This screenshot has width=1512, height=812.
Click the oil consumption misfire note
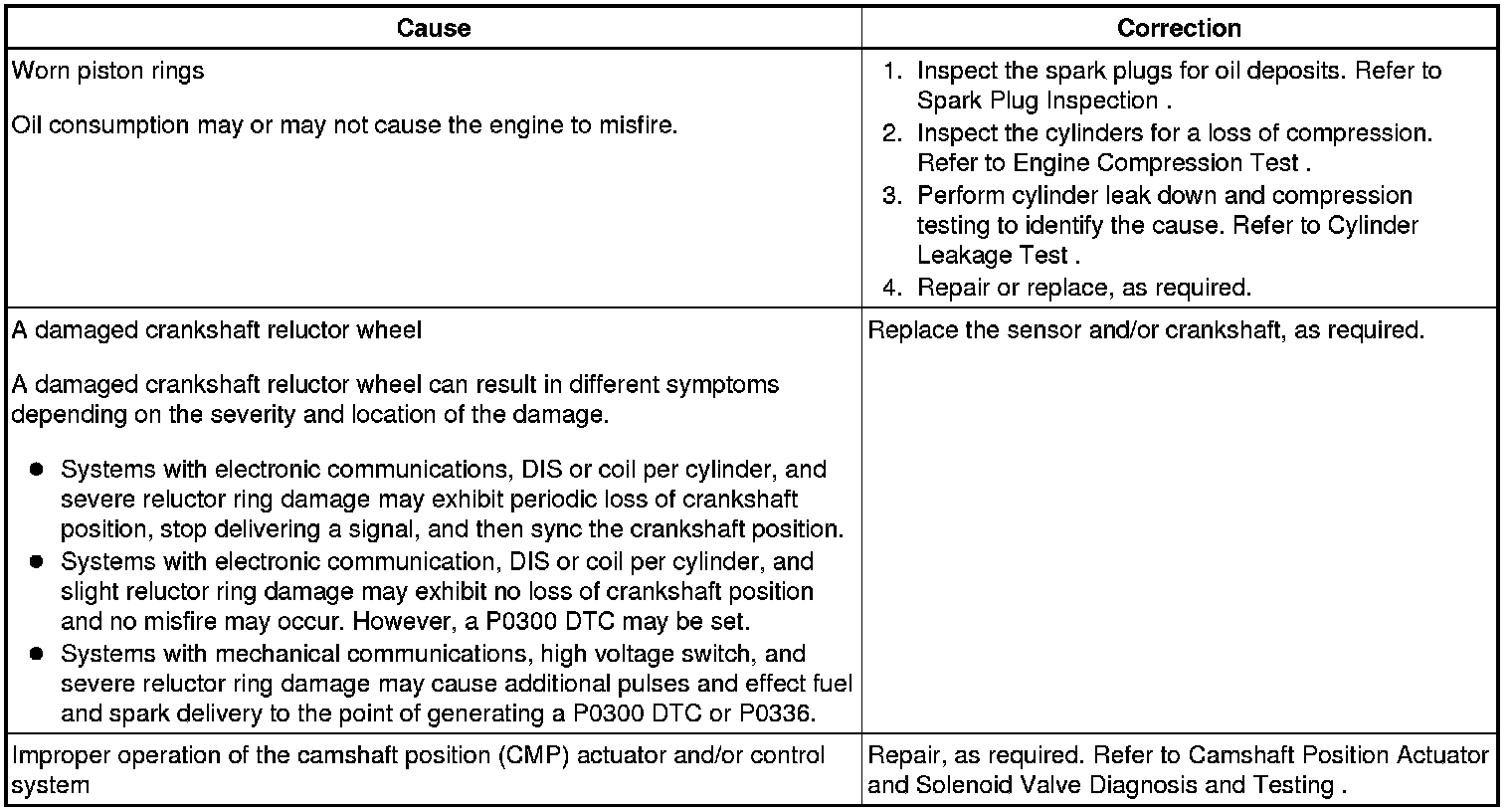tap(344, 126)
